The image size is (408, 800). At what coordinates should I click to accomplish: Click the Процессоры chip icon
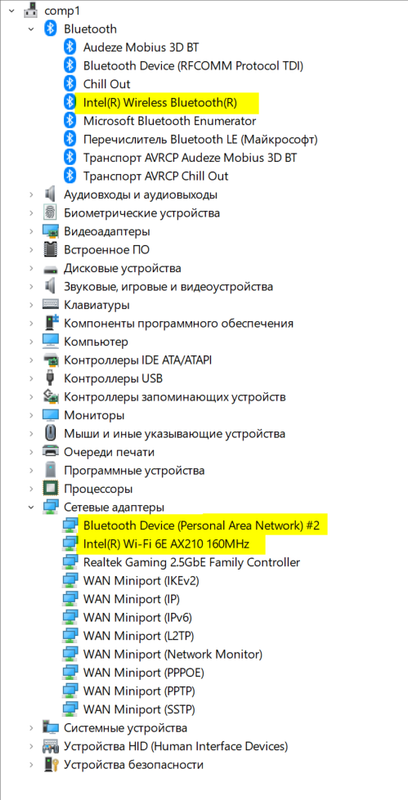point(50,488)
